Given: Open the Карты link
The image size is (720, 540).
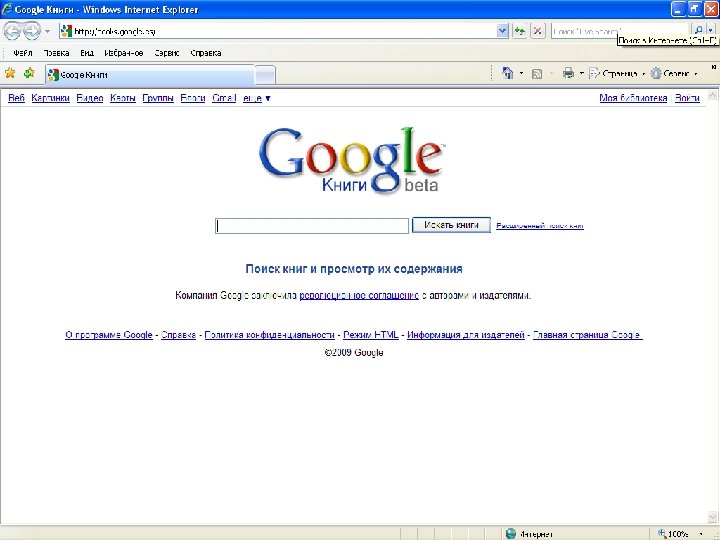Looking at the screenshot, I should 123,98.
